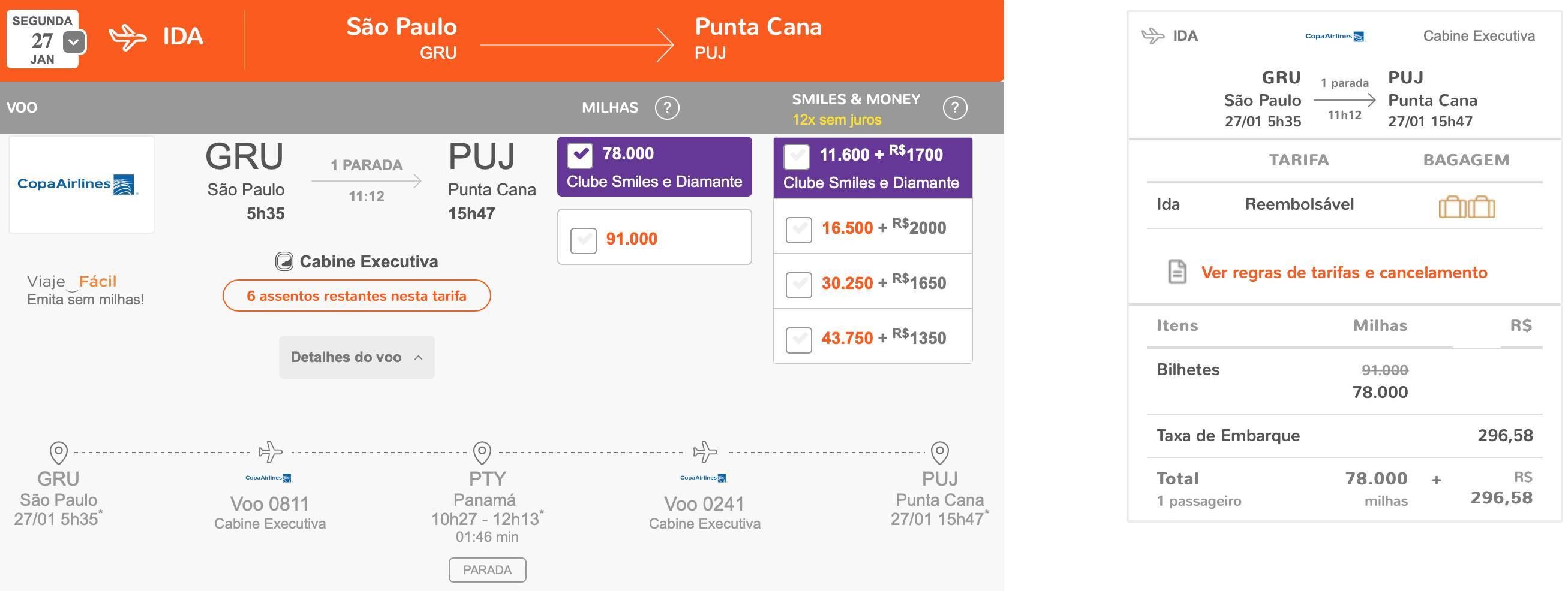This screenshot has height=591, width=1568.
Task: Click the airplane icon above Voo 0811
Action: click(x=271, y=452)
